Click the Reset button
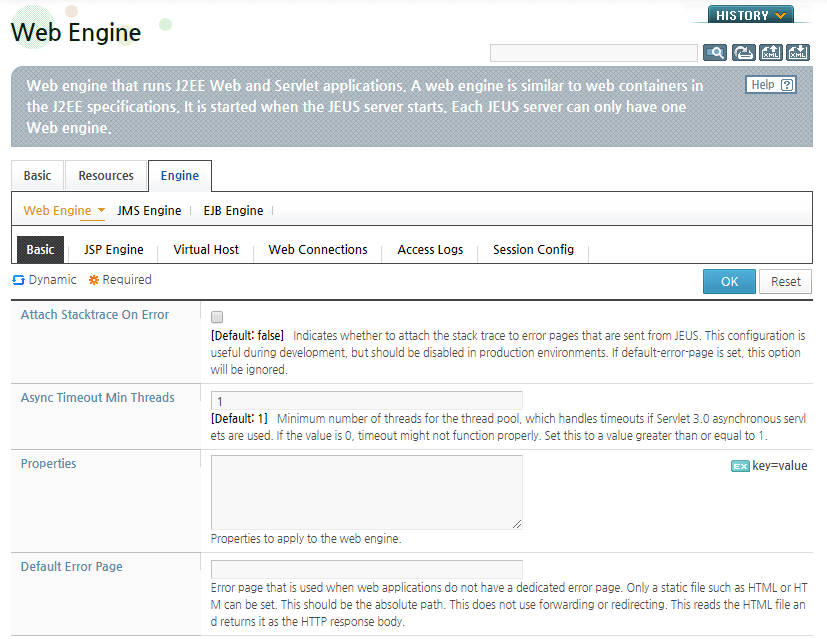Viewport: 827px width, 639px height. pyautogui.click(x=785, y=282)
